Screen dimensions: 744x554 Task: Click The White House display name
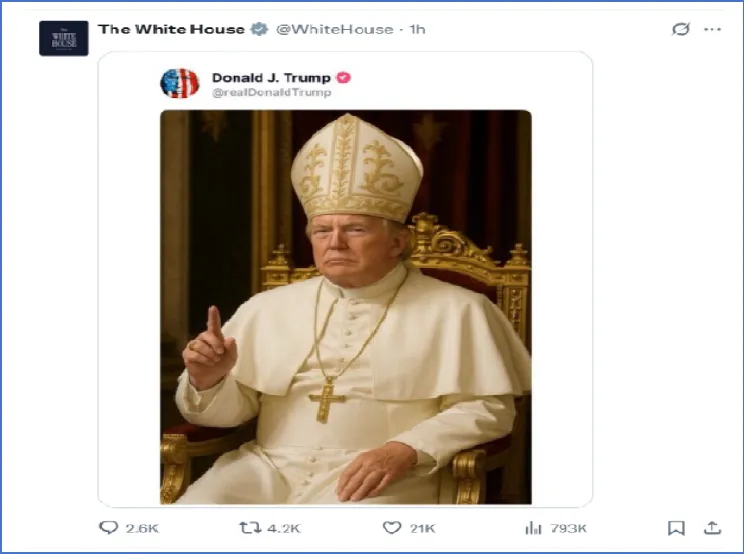coord(171,29)
